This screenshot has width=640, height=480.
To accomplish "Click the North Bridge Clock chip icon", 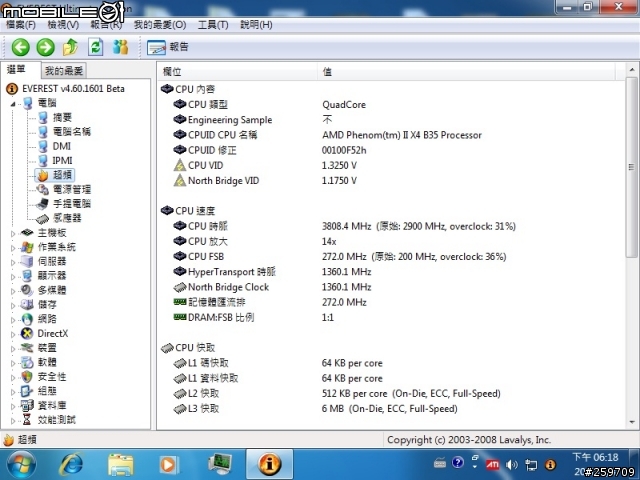I will coord(180,287).
